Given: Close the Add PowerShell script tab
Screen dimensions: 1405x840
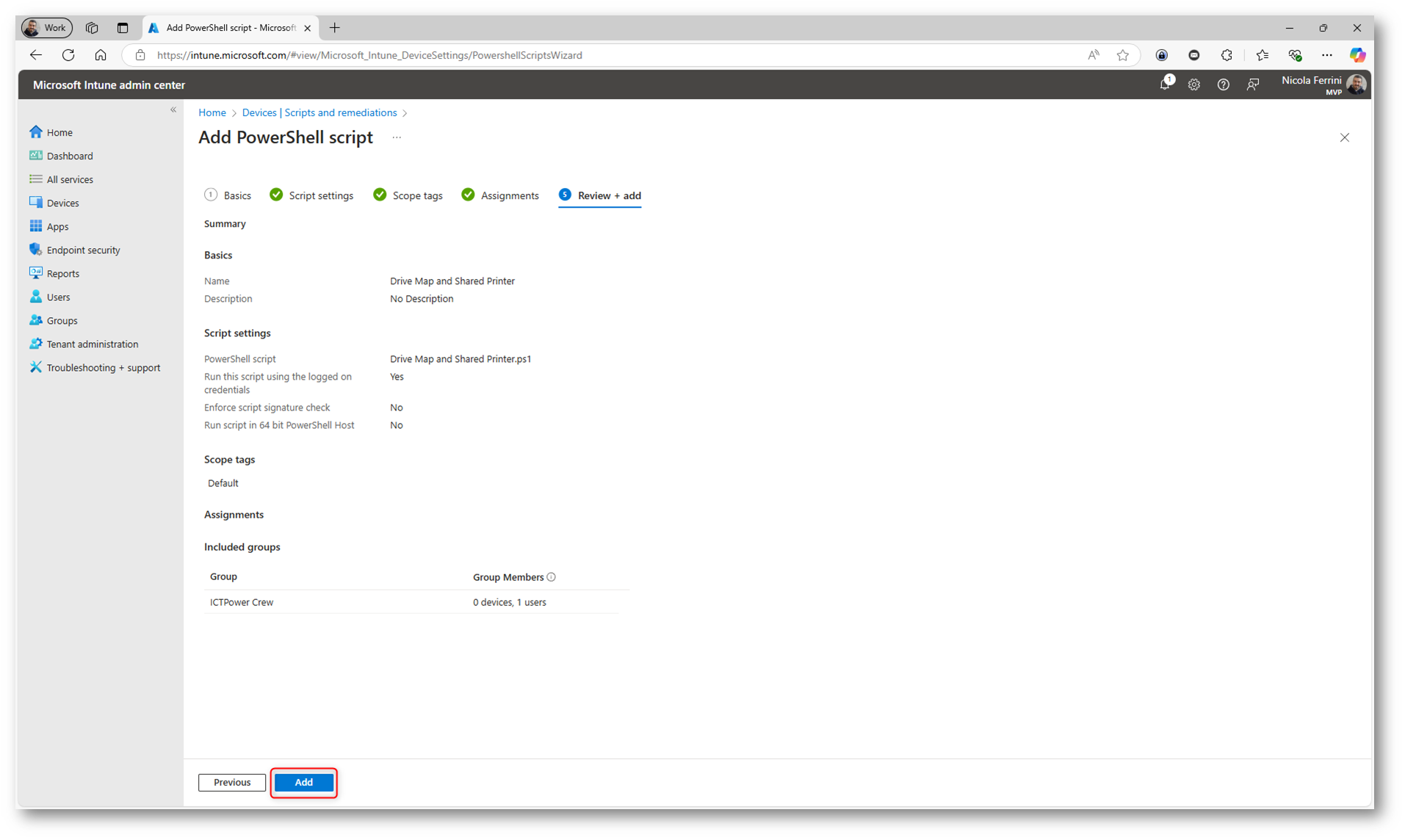Looking at the screenshot, I should coord(308,28).
